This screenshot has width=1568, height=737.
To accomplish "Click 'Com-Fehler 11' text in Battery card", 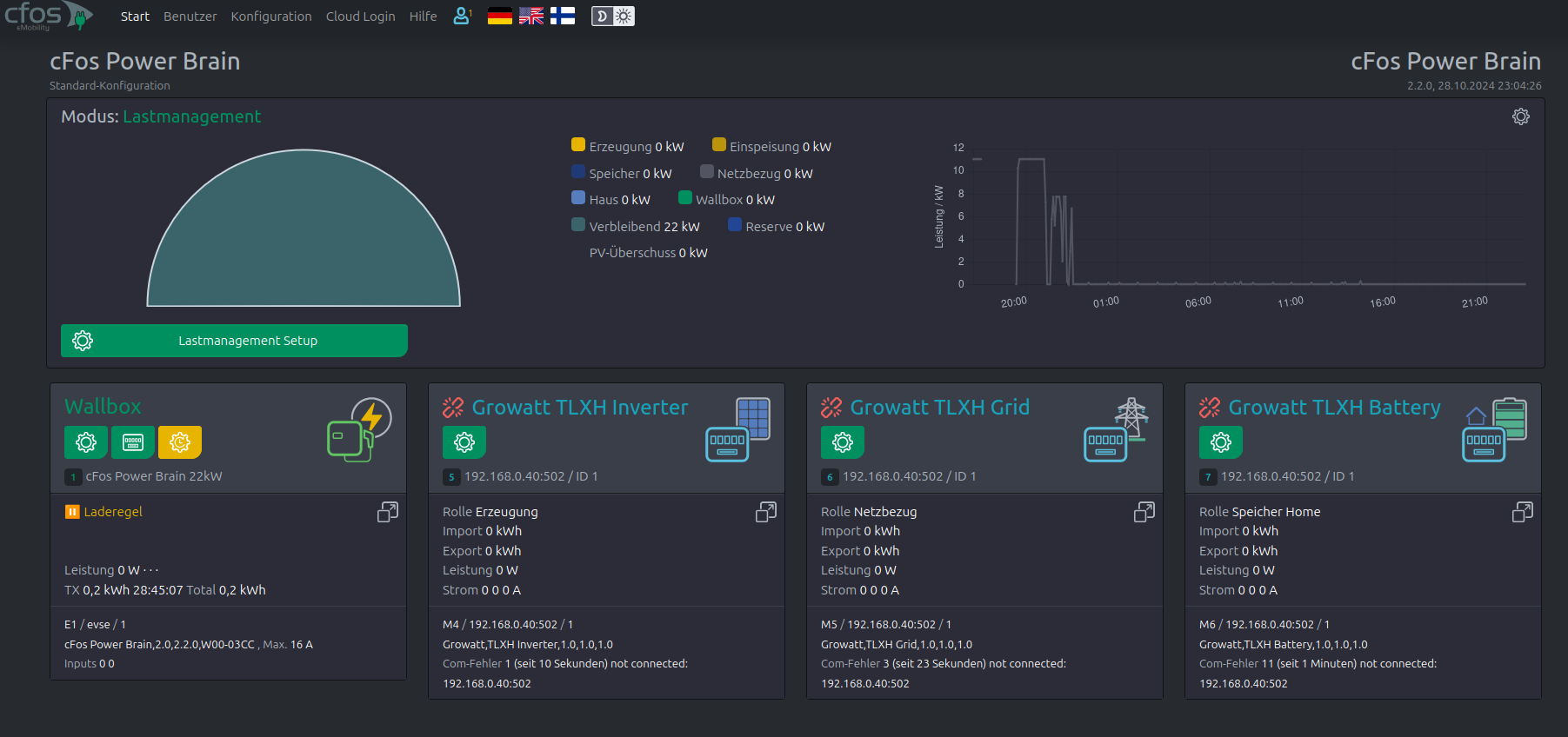I will 1237,664.
